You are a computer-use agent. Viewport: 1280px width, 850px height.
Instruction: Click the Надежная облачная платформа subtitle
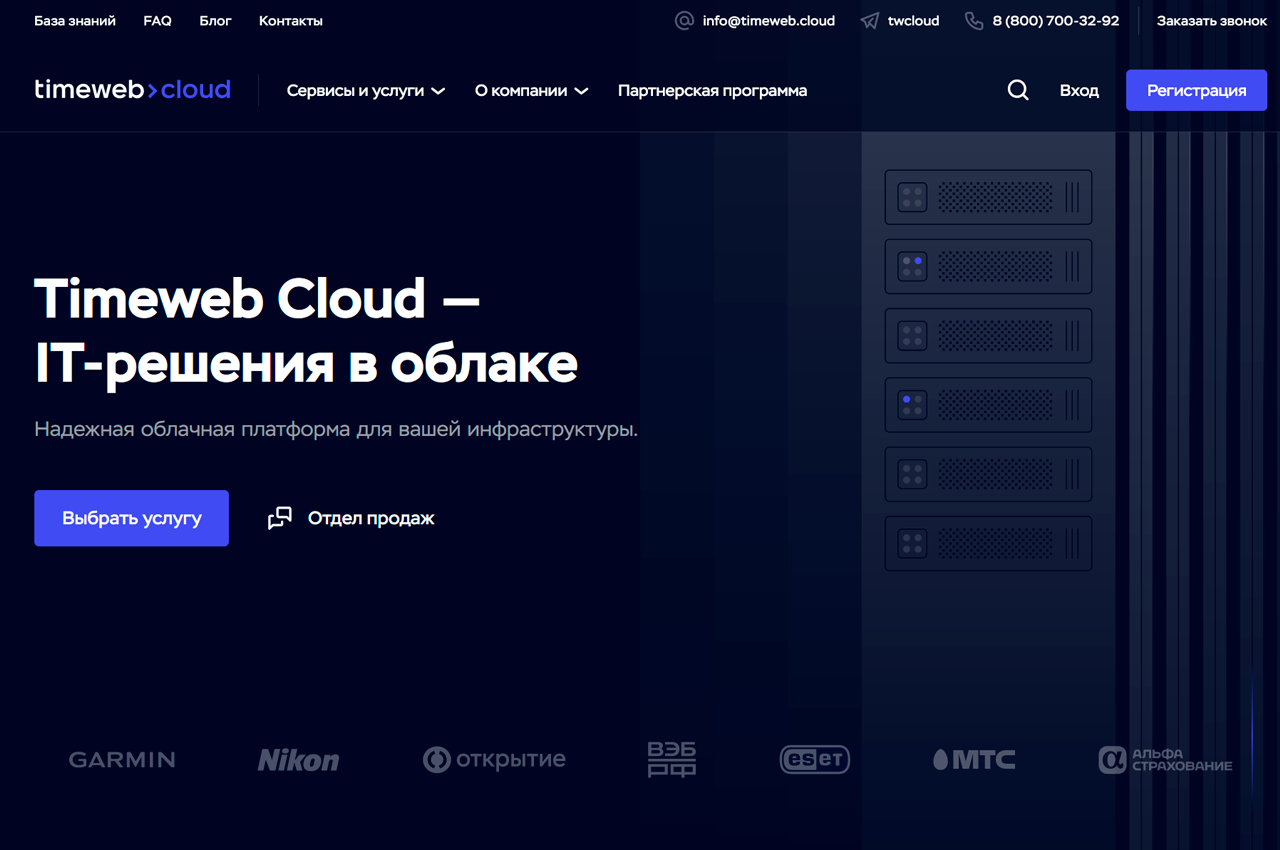pos(336,430)
